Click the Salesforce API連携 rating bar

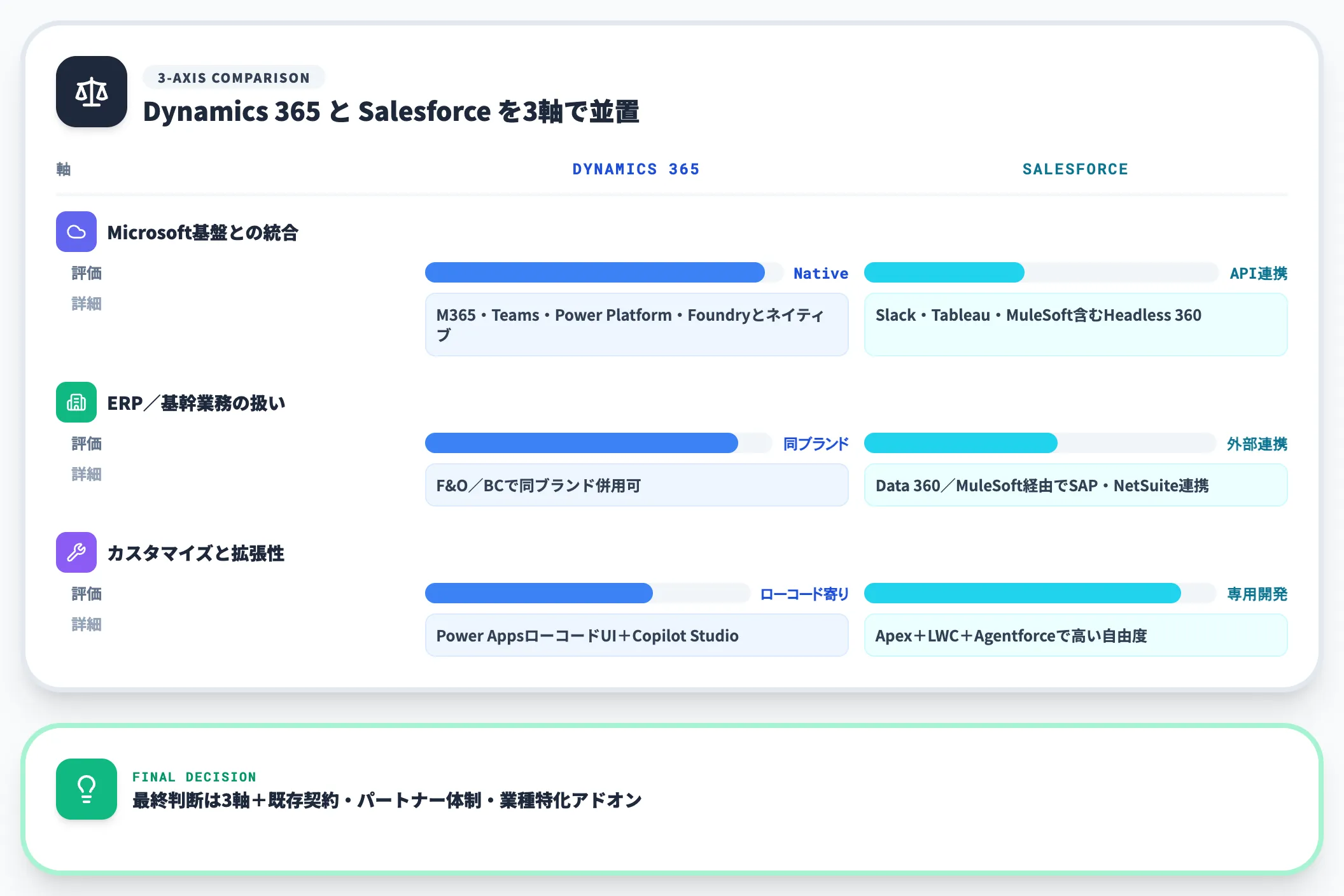pos(1041,272)
